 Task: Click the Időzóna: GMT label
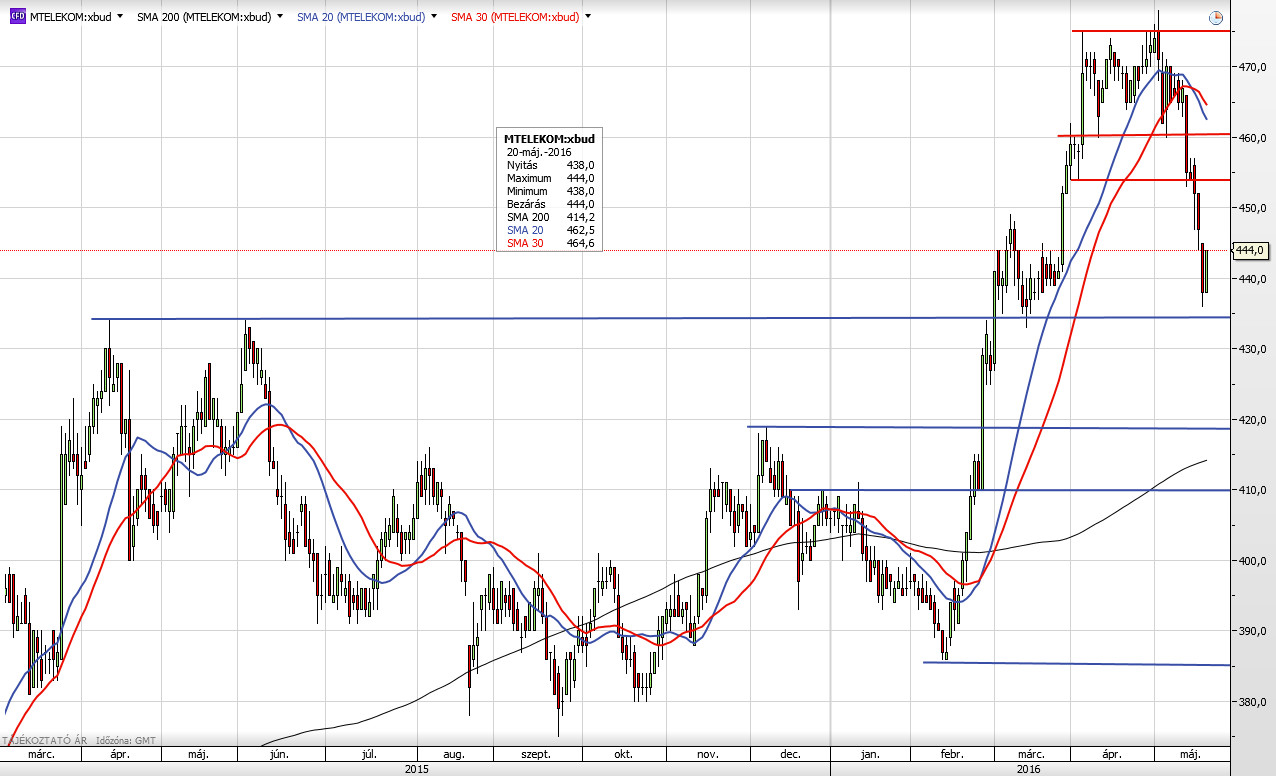click(124, 740)
